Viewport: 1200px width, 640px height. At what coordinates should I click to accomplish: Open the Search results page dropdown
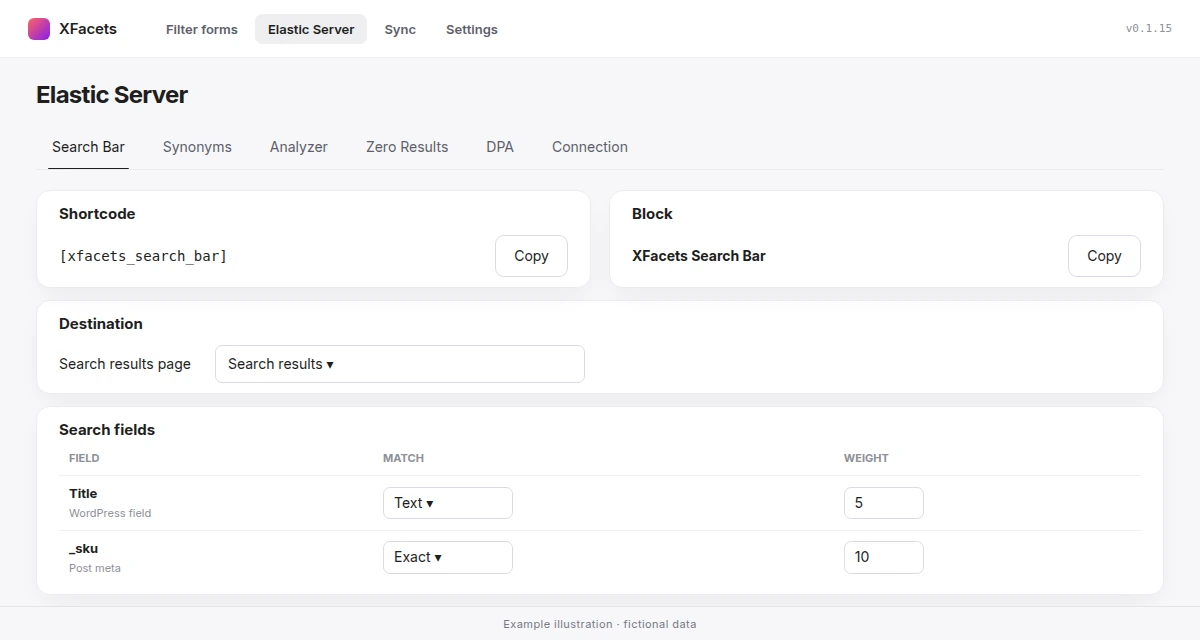[x=400, y=364]
